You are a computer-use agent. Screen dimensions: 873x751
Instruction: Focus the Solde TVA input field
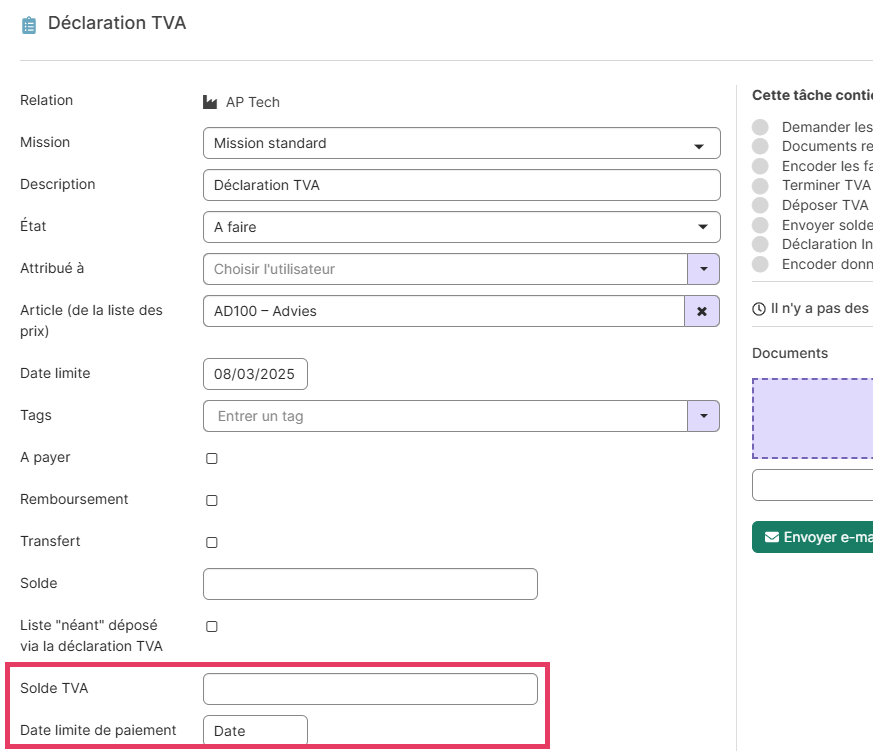pyautogui.click(x=370, y=689)
